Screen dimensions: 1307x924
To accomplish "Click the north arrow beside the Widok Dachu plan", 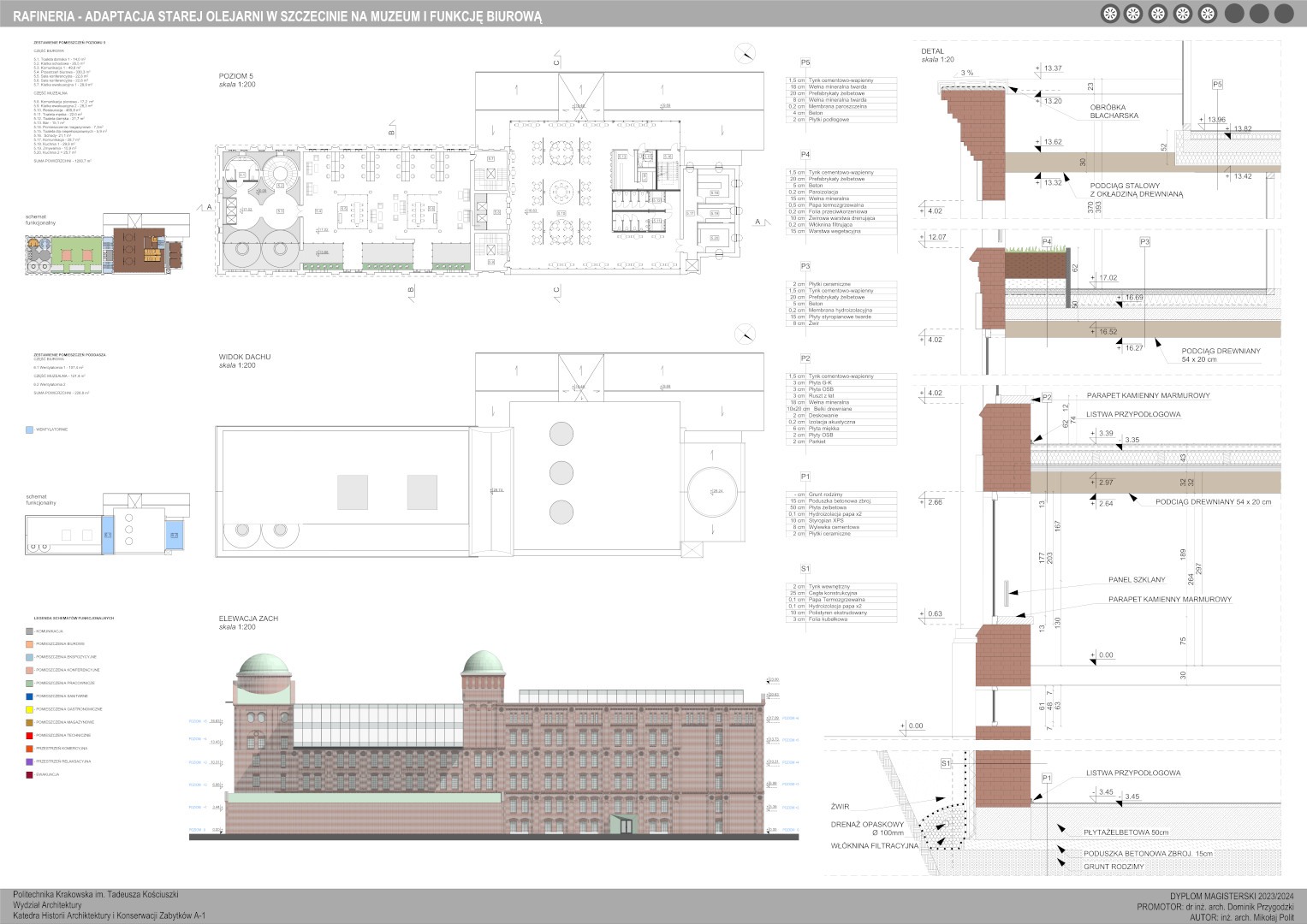I will tap(746, 334).
